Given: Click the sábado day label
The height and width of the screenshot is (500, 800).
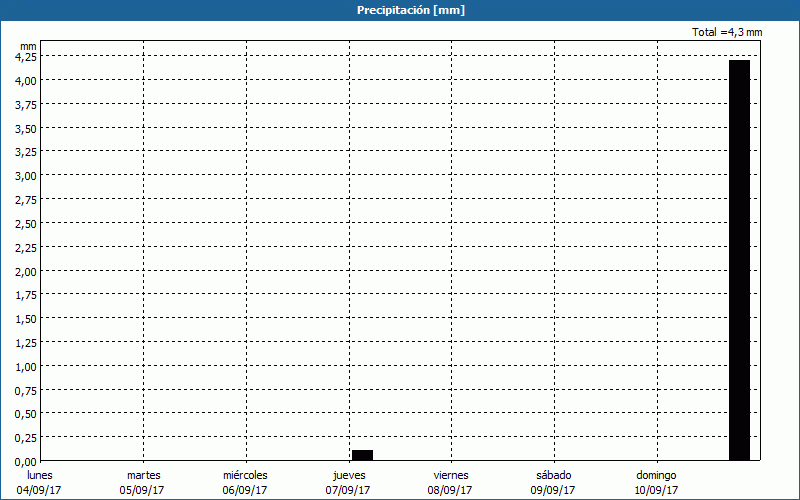Looking at the screenshot, I should 554,475.
